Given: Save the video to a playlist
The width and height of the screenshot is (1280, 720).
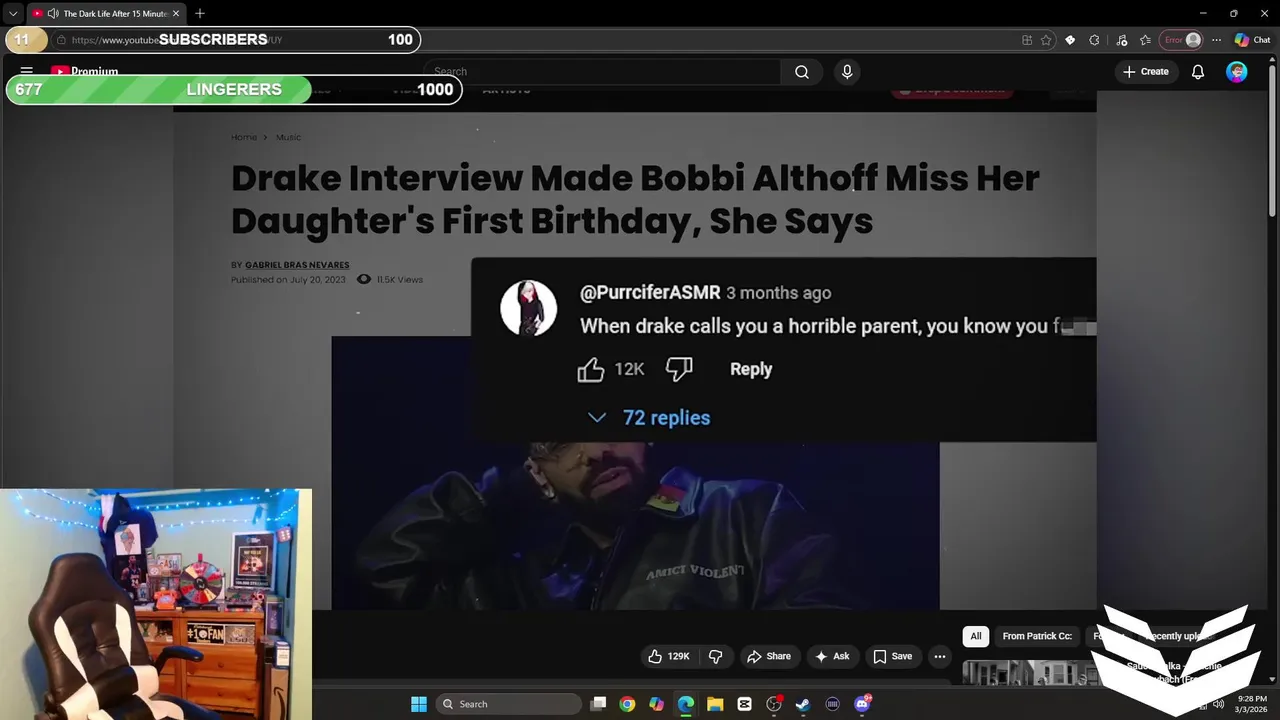Looking at the screenshot, I should click(892, 656).
